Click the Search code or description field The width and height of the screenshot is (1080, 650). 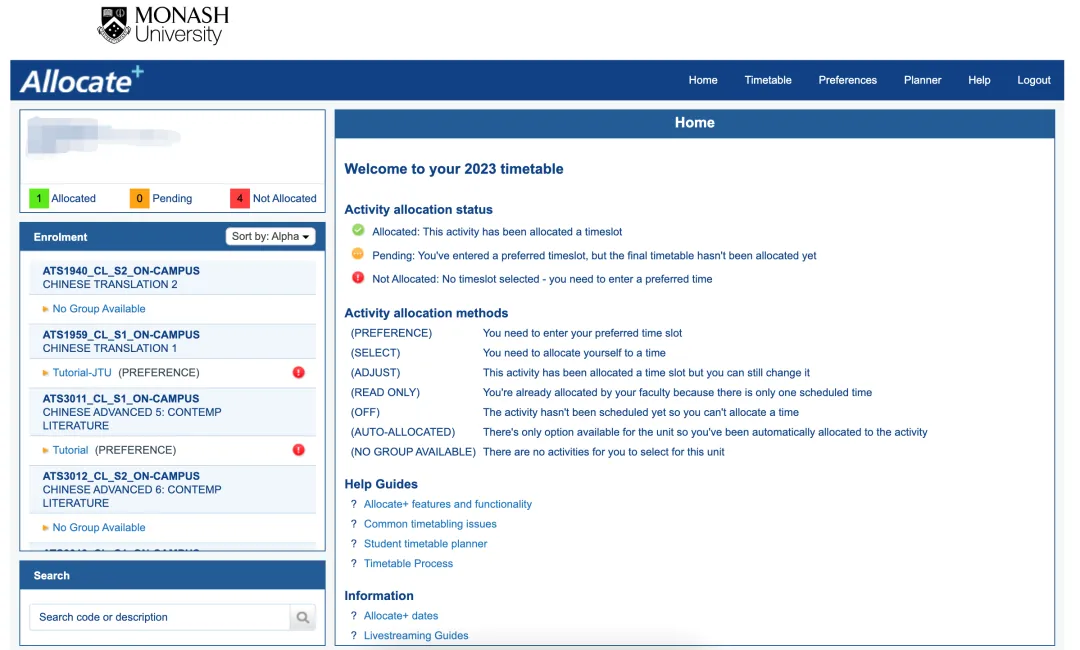pyautogui.click(x=160, y=617)
